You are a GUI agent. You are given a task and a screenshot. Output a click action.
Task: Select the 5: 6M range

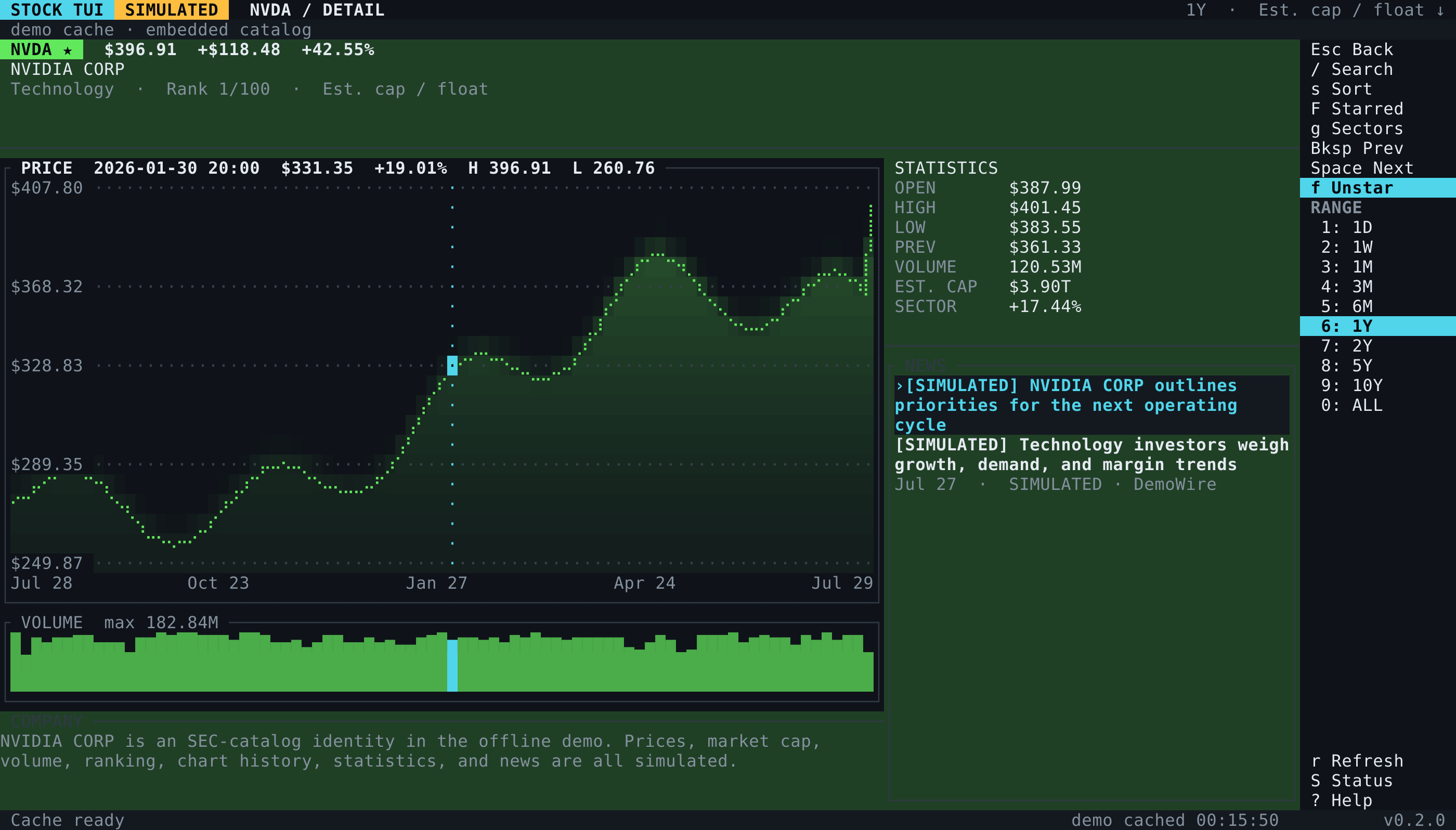1347,306
